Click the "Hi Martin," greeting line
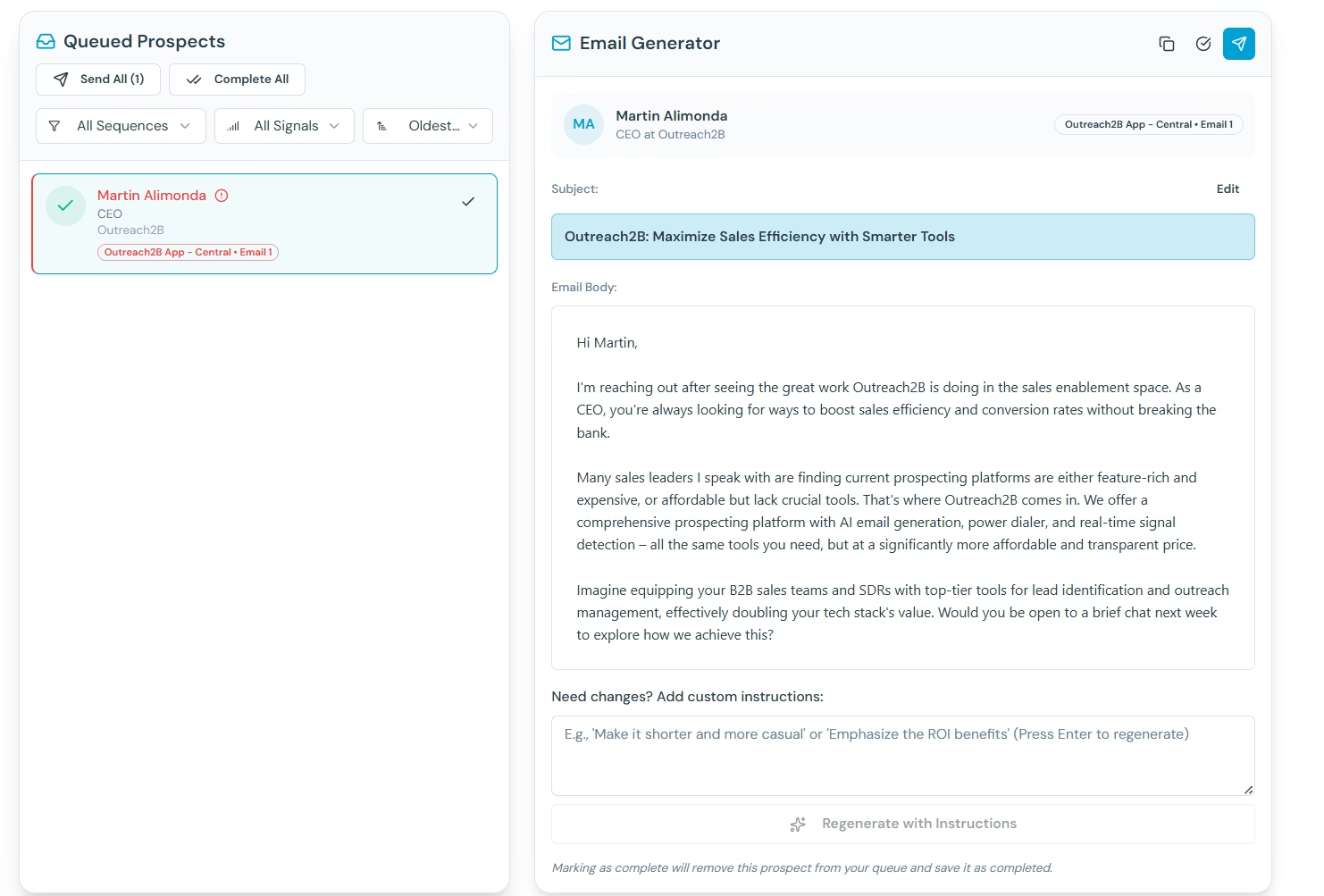This screenshot has height=896, width=1324. click(x=608, y=343)
